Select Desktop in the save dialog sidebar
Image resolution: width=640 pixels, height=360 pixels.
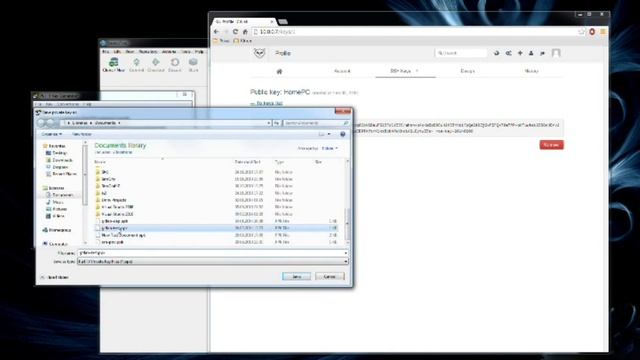pyautogui.click(x=56, y=153)
